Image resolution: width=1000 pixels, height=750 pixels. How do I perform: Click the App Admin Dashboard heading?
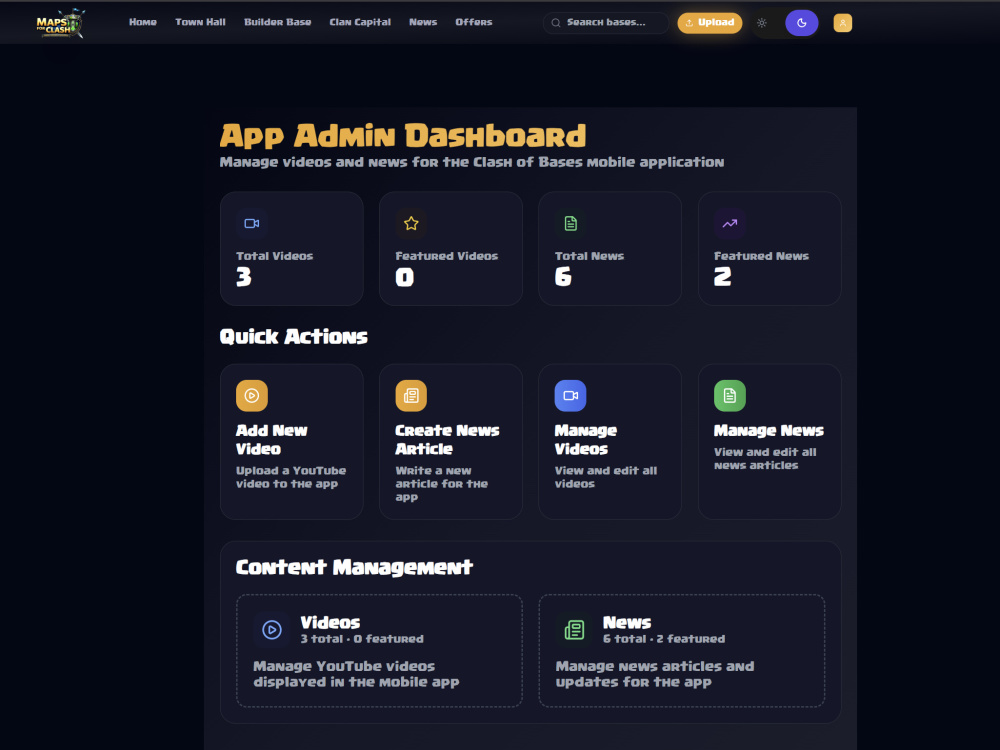[x=402, y=136]
